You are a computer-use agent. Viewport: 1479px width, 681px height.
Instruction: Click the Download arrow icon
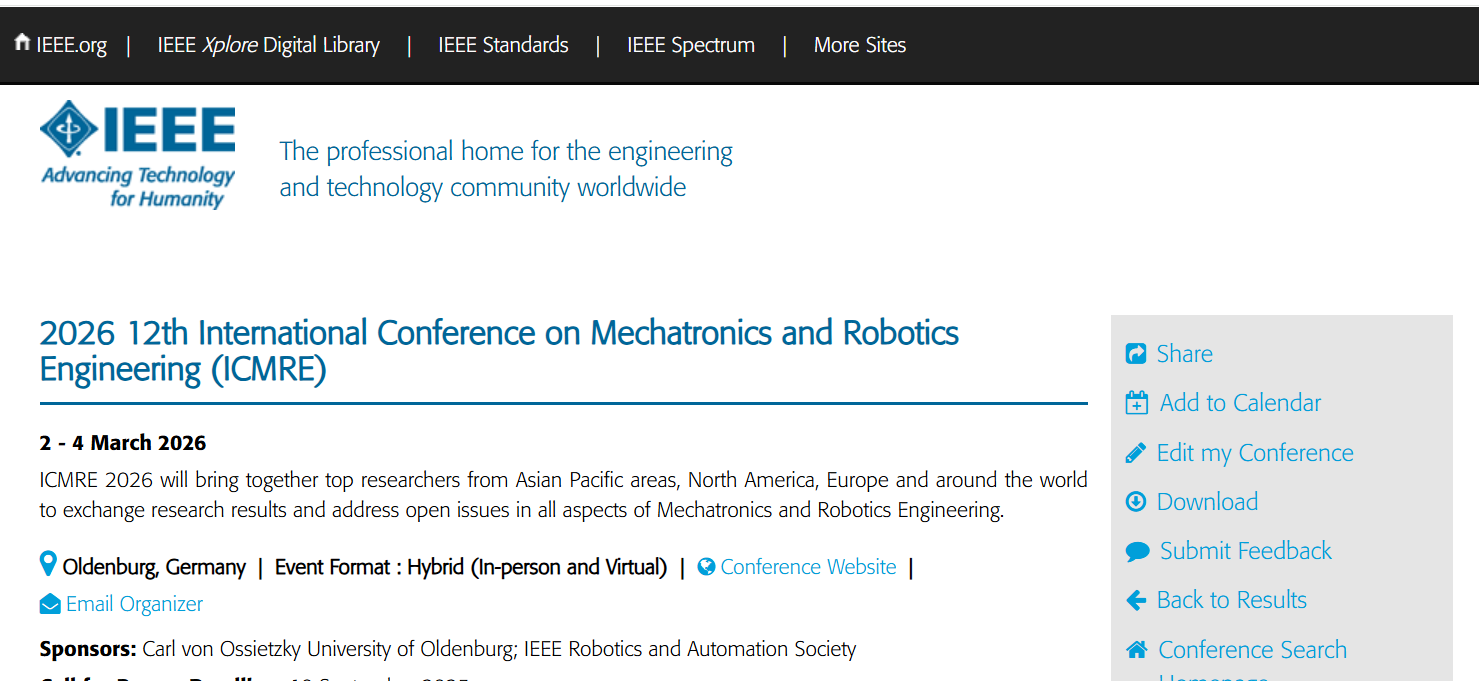tap(1136, 502)
